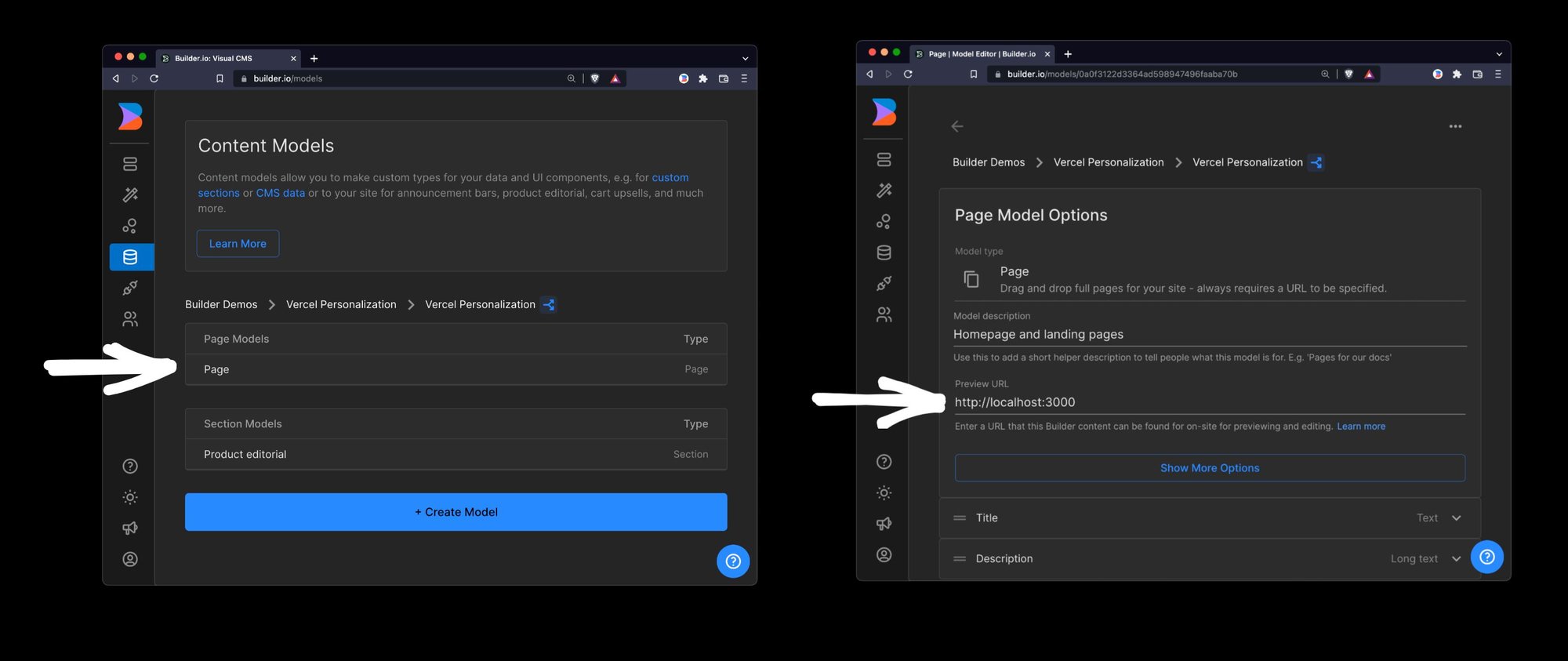Open browser hamburger menu in left window
The image size is (1568, 661).
pyautogui.click(x=744, y=78)
